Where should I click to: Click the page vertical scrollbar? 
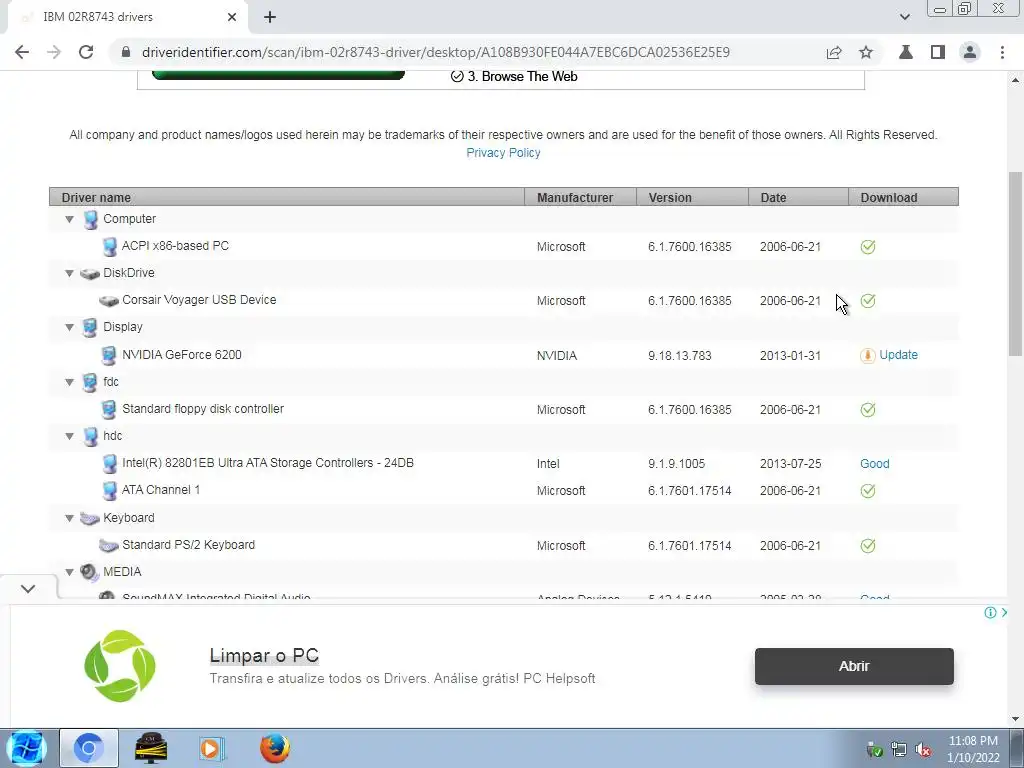tap(1015, 264)
